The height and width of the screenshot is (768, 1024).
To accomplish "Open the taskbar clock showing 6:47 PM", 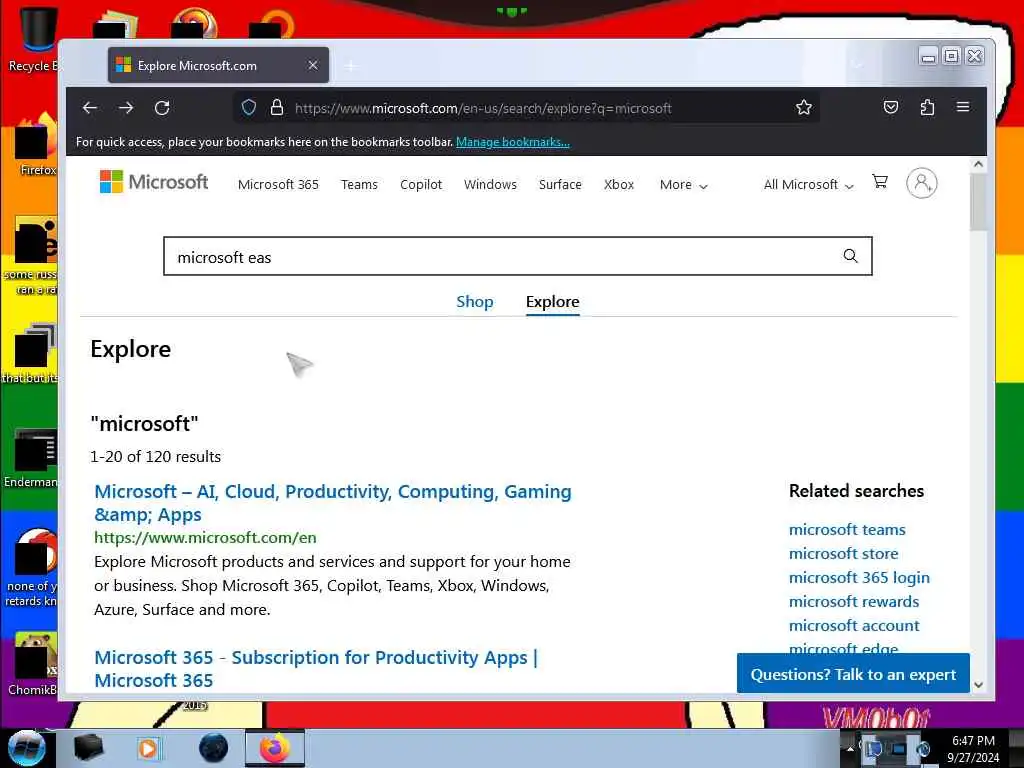I will pyautogui.click(x=973, y=748).
